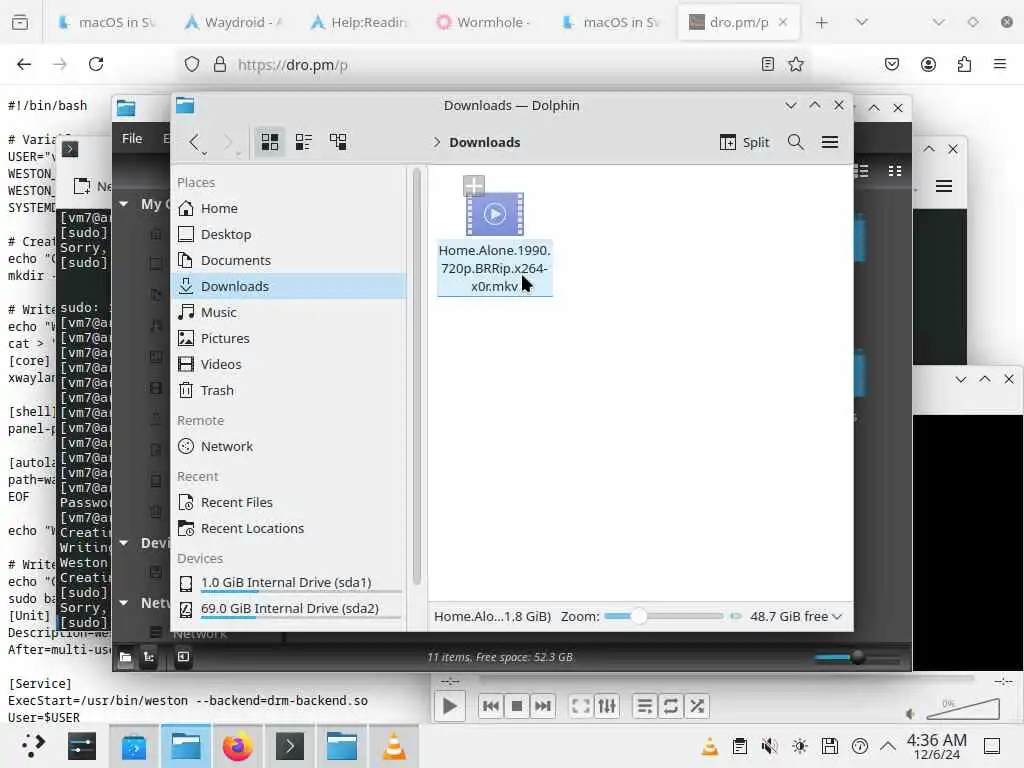
Task: Open the 69.0 GiB Internal Drive (sda2)
Action: 291,609
